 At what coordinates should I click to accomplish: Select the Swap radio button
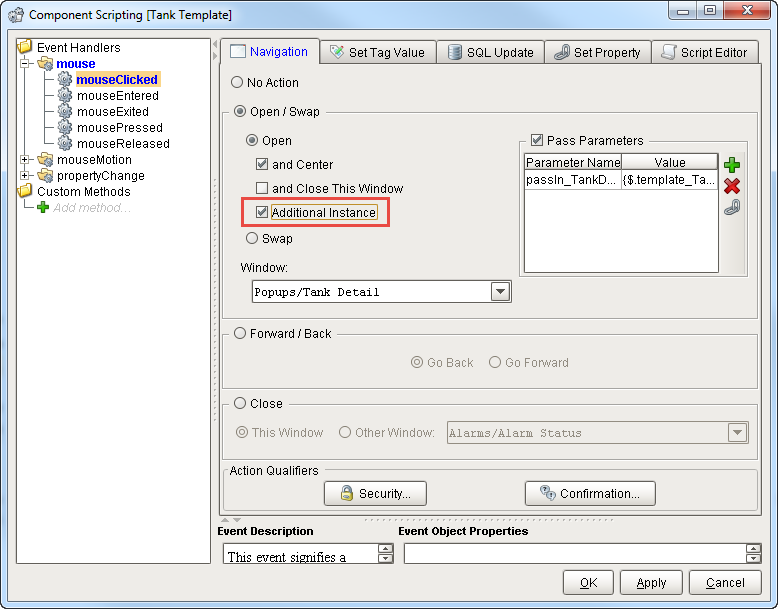[252, 238]
